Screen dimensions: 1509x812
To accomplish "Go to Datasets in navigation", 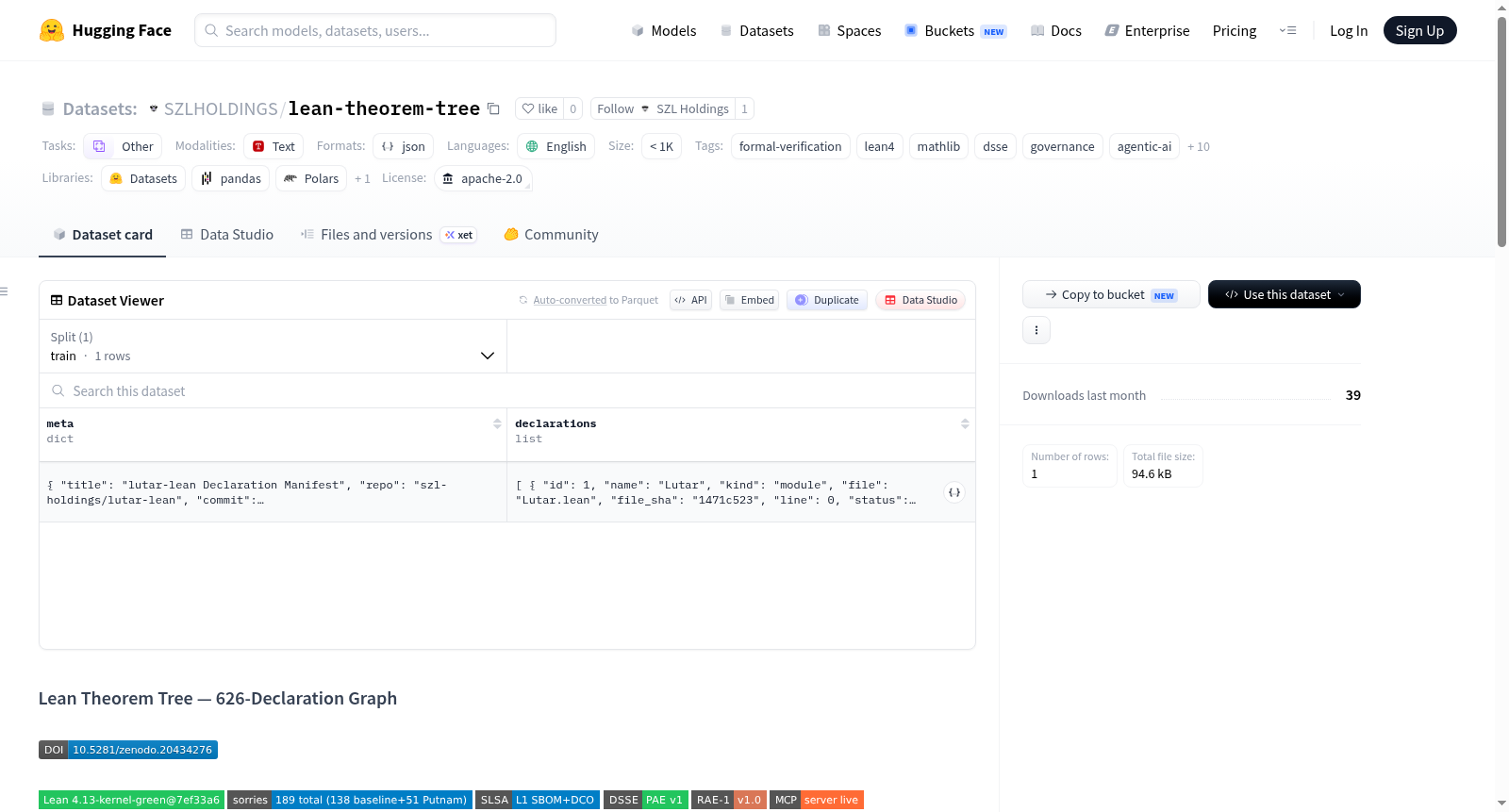I will coord(756,31).
